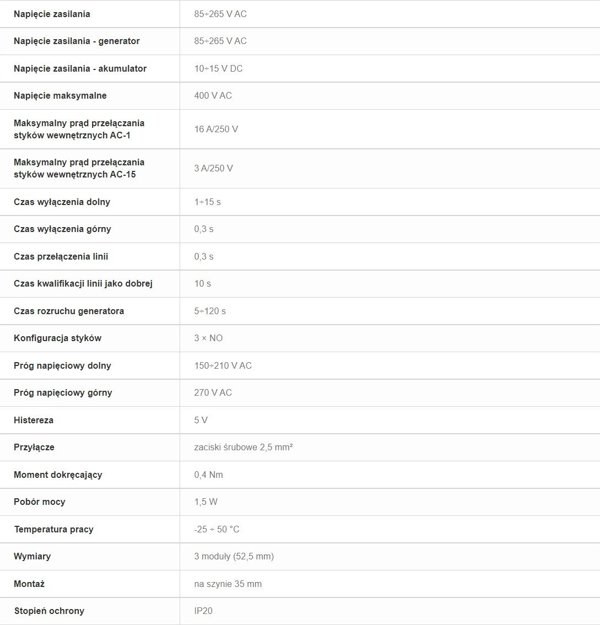Click the '5÷120 s' generator start value

click(210, 311)
